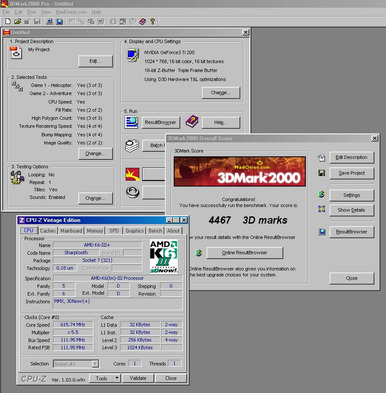386x393 pixels.
Task: Click the clock-shaped toolbar icon
Action: 113,21
